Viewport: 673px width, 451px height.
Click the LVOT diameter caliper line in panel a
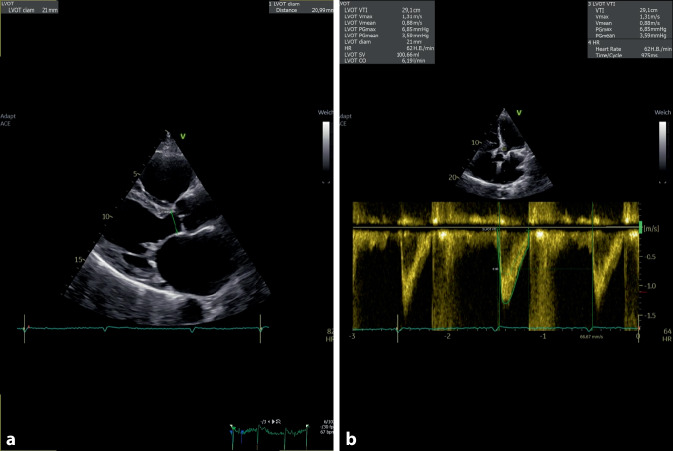point(174,221)
